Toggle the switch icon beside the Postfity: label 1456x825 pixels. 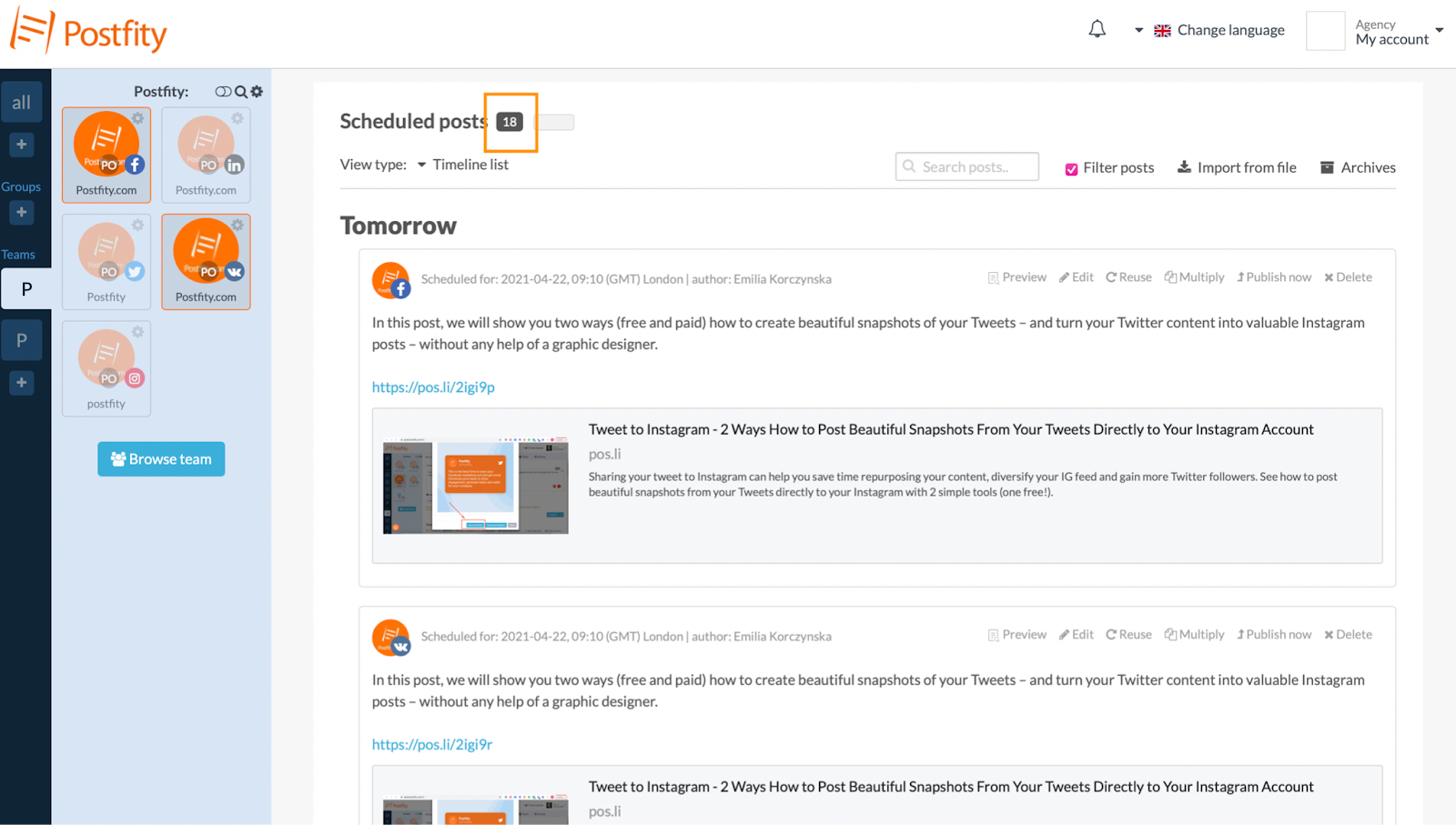pyautogui.click(x=223, y=92)
